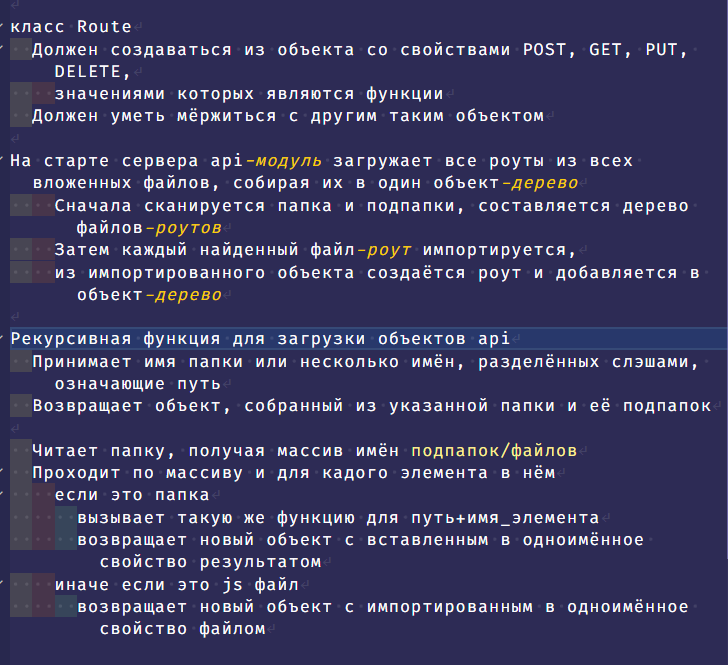Viewport: 728px width, 665px height.
Task: Click the word "вставленным"
Action: 428,540
